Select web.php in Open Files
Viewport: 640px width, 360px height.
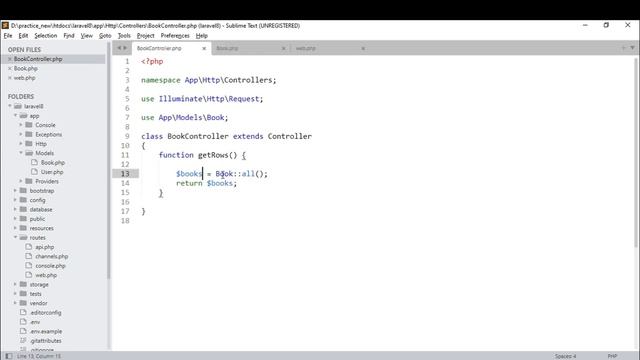point(24,78)
